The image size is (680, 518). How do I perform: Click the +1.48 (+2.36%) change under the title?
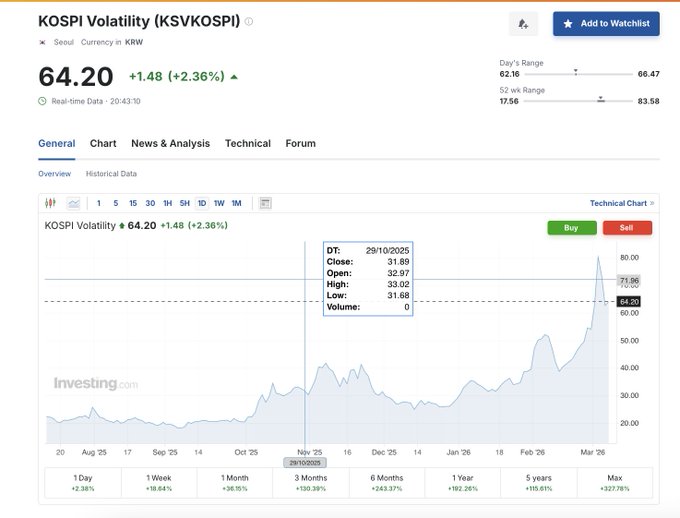[x=177, y=76]
